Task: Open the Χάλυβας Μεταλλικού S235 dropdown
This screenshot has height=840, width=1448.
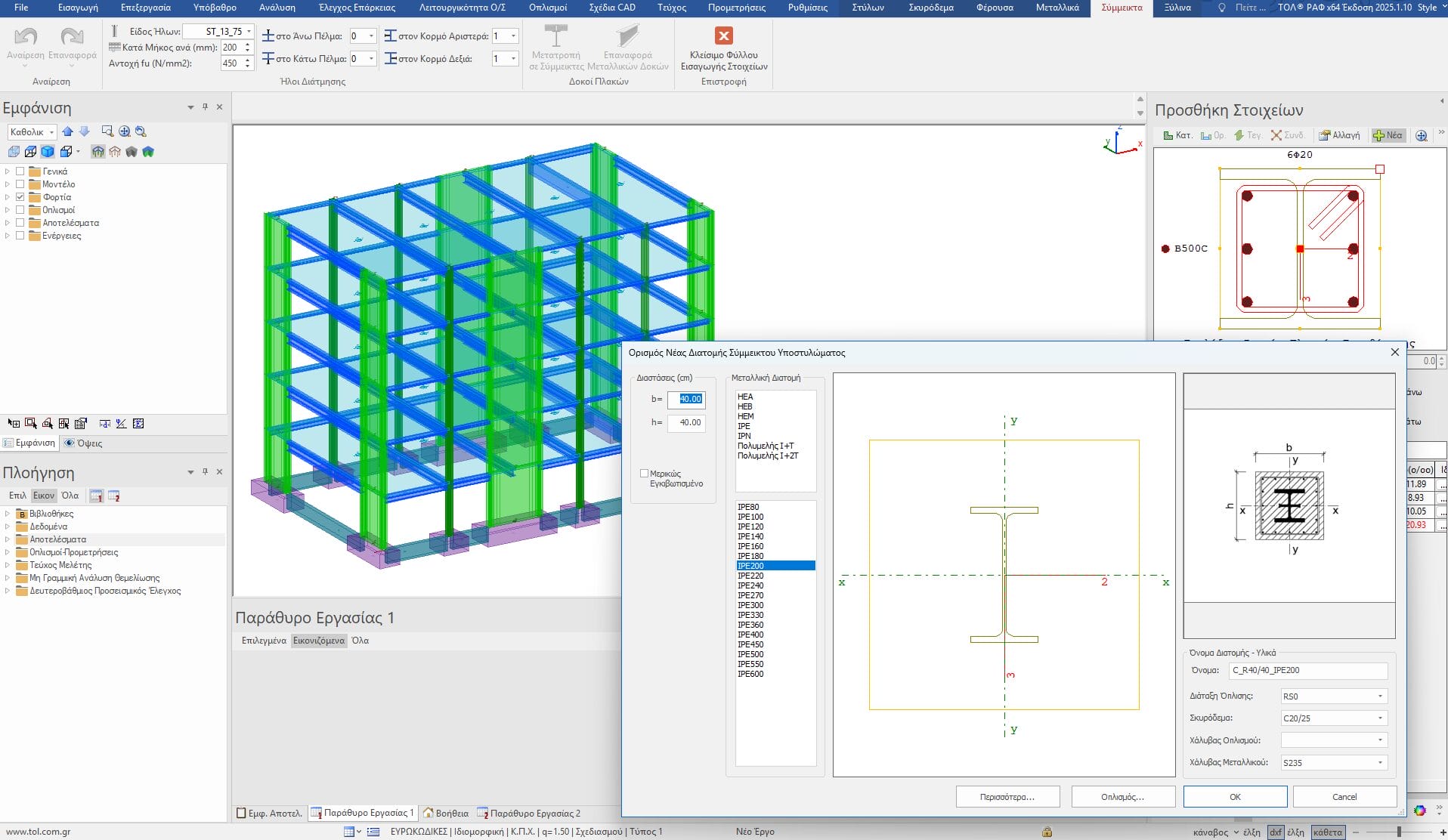Action: [x=1379, y=763]
